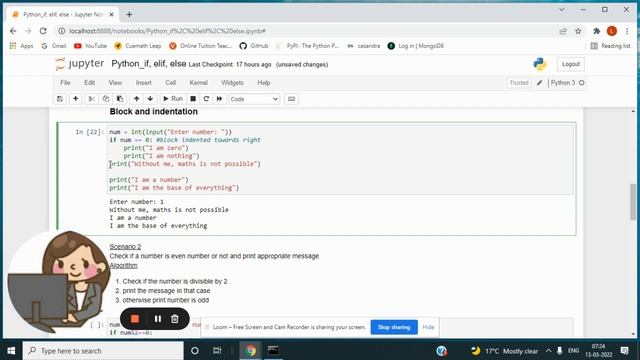Restart kernel and run all icon
Viewport: 640px width, 360px height.
(220, 99)
